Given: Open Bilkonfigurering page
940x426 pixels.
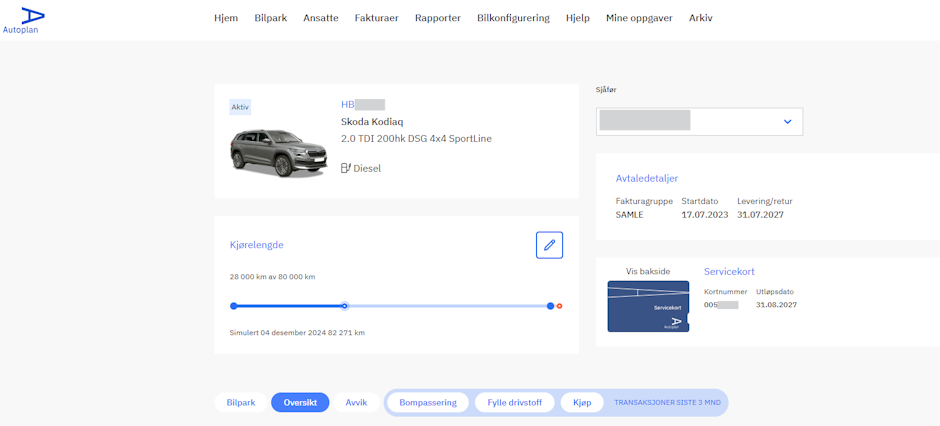Looking at the screenshot, I should [513, 18].
